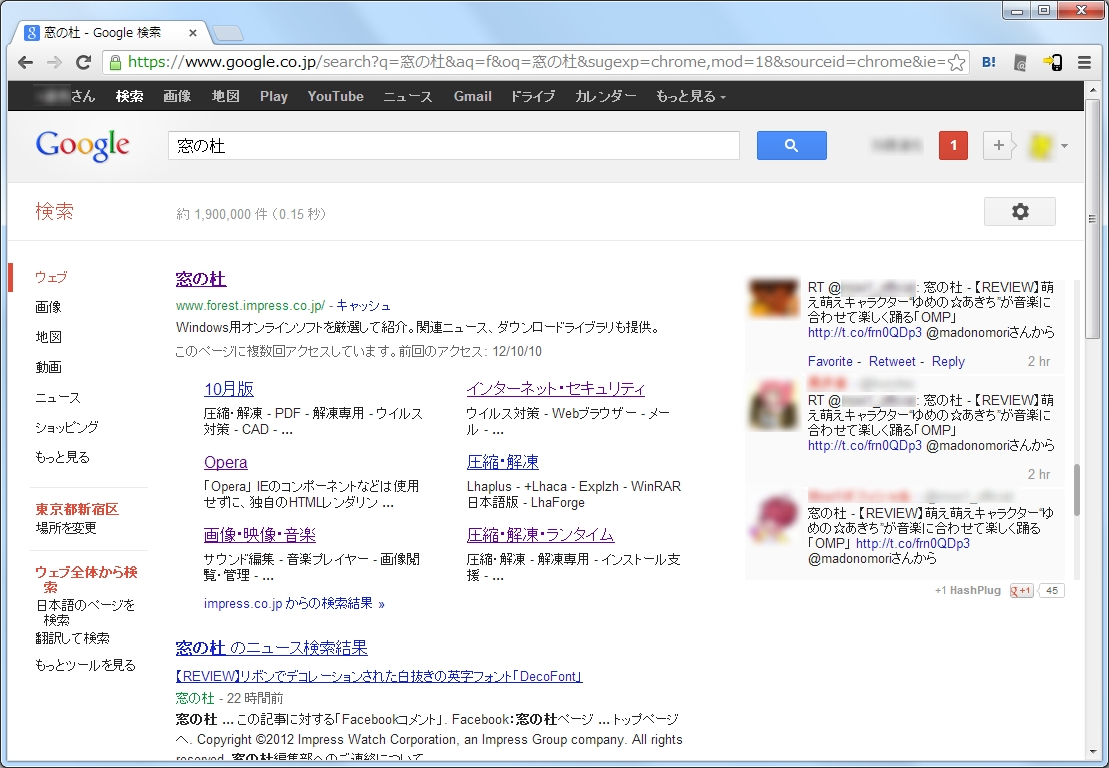This screenshot has width=1109, height=768.
Task: Click the Hatena Bookmark extension icon
Action: pyautogui.click(x=988, y=62)
